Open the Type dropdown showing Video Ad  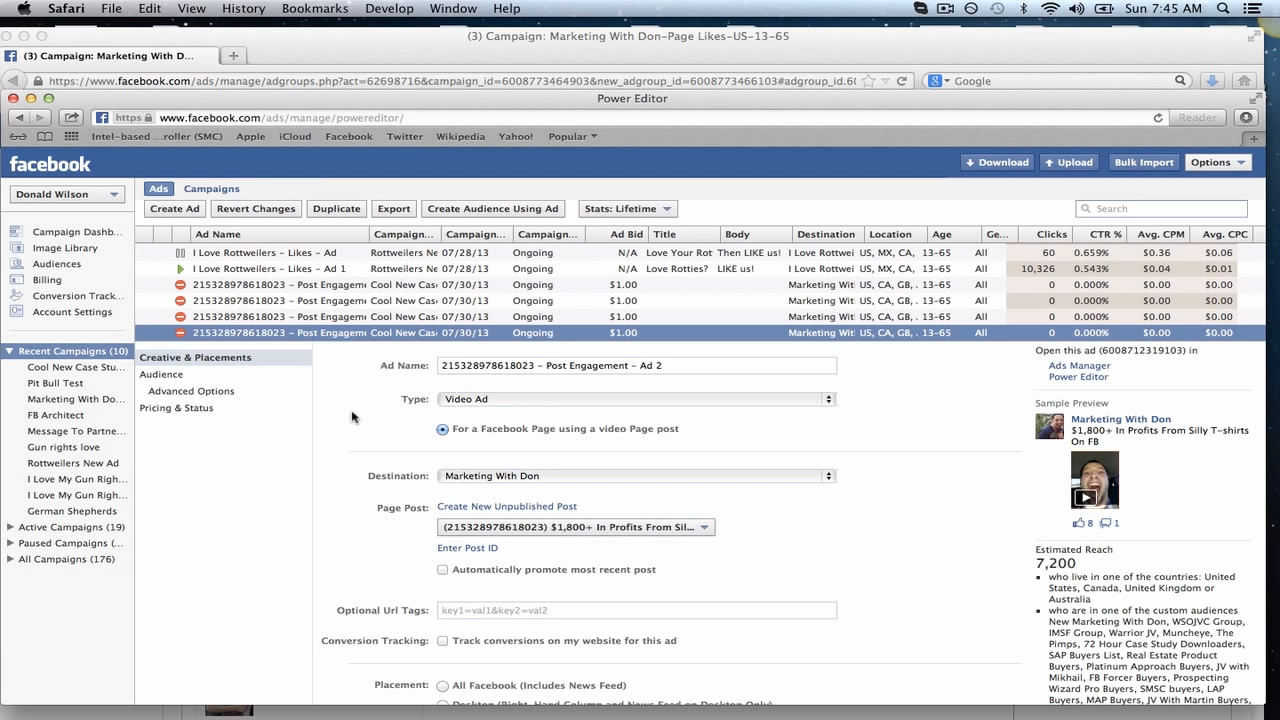(x=636, y=399)
